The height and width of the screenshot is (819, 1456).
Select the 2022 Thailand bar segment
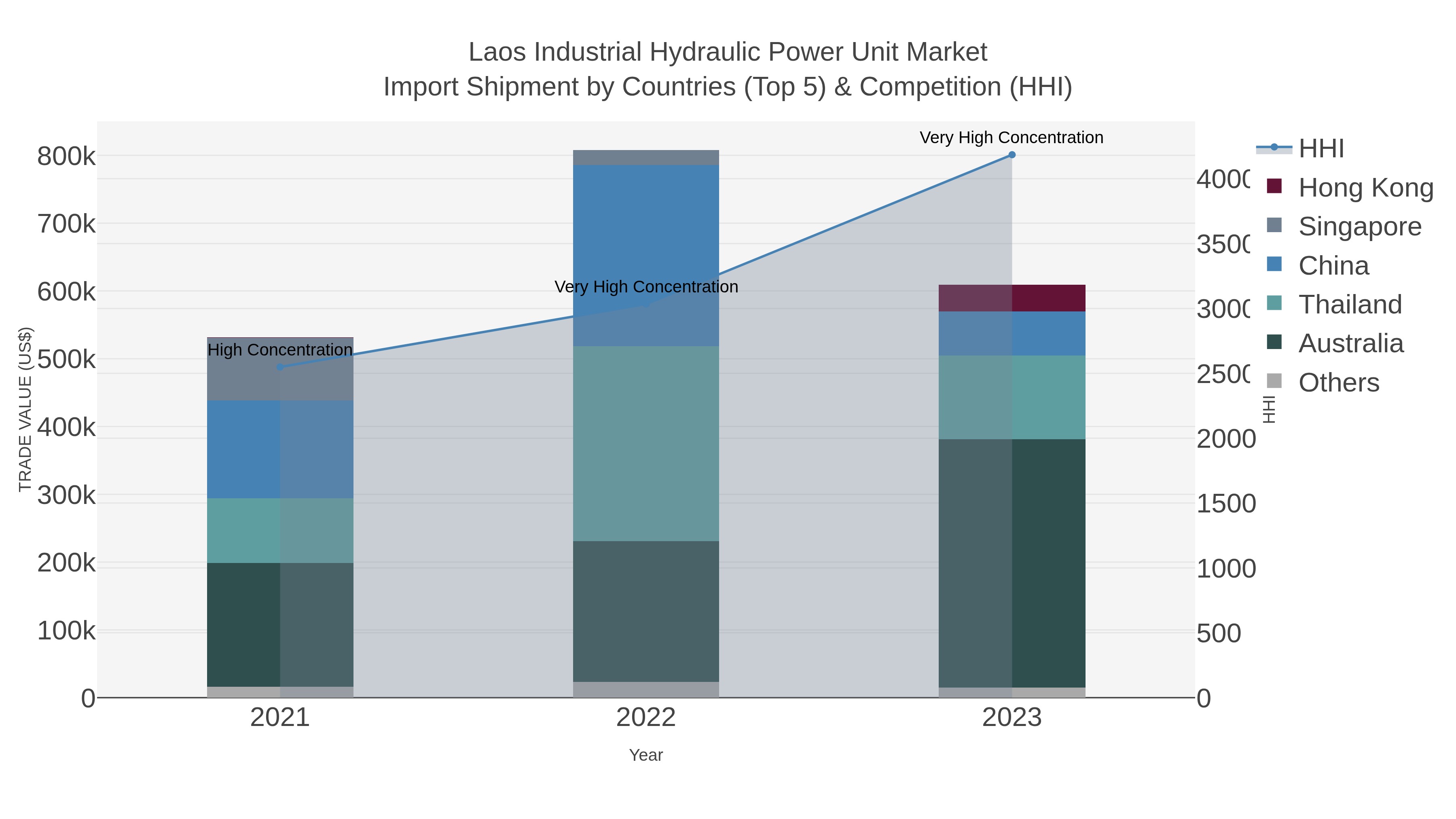(646, 444)
